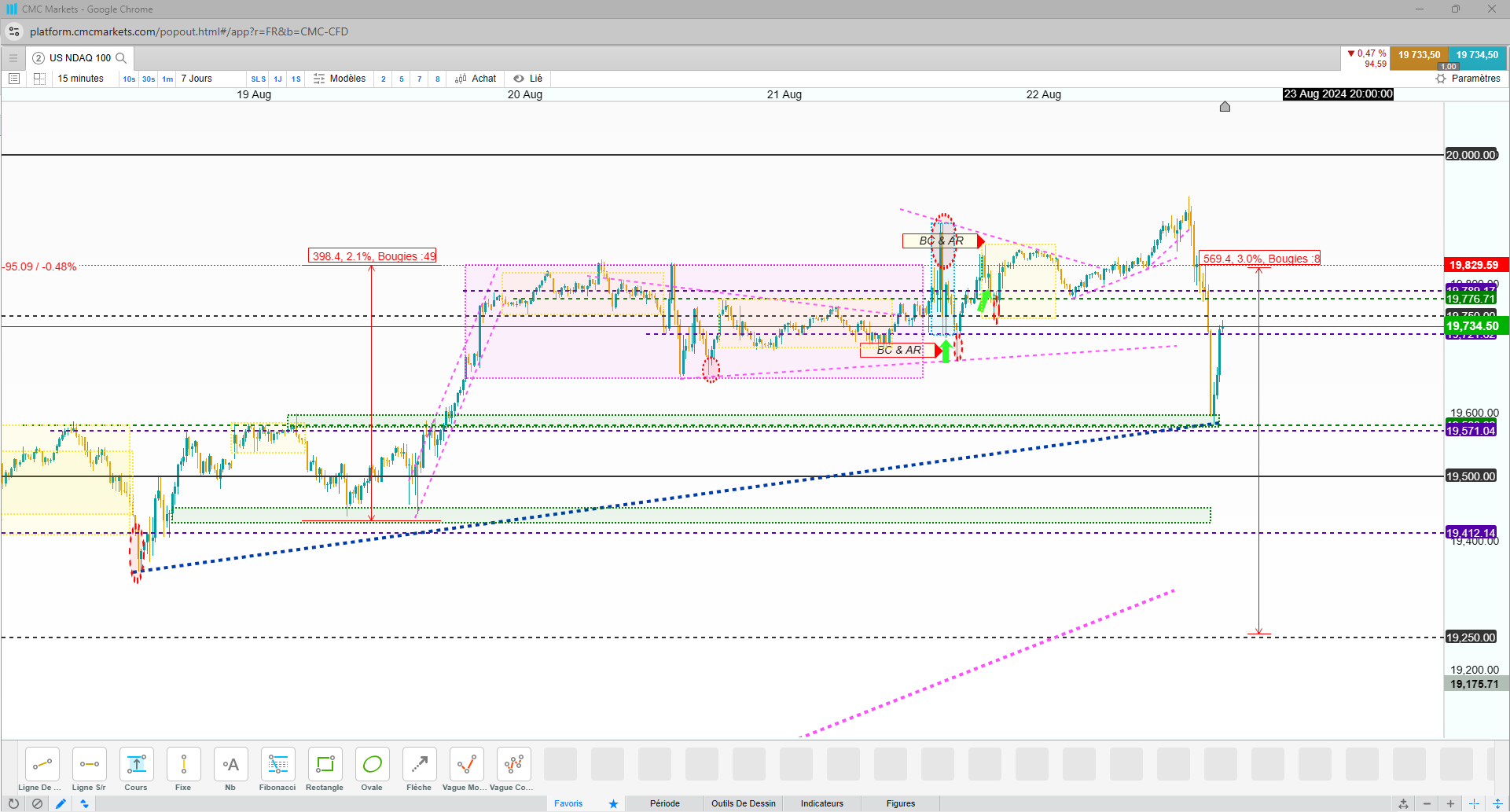Expand the Modèles templates menu

(340, 79)
